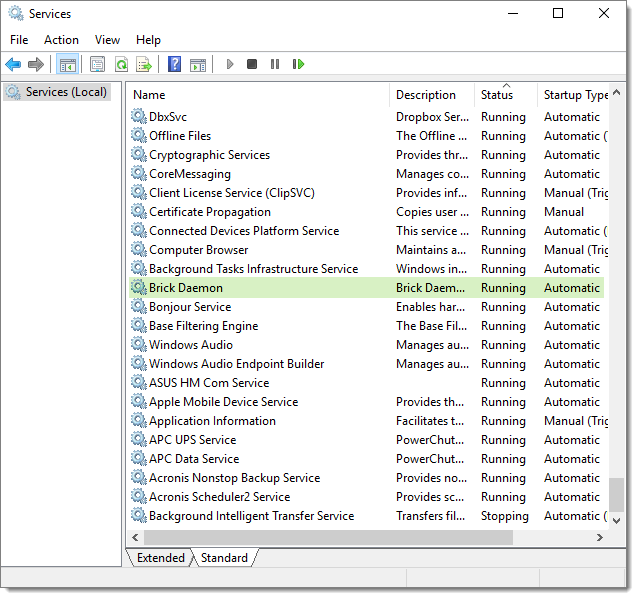
Task: Select Connected Devices Platform Service name
Action: [x=244, y=231]
